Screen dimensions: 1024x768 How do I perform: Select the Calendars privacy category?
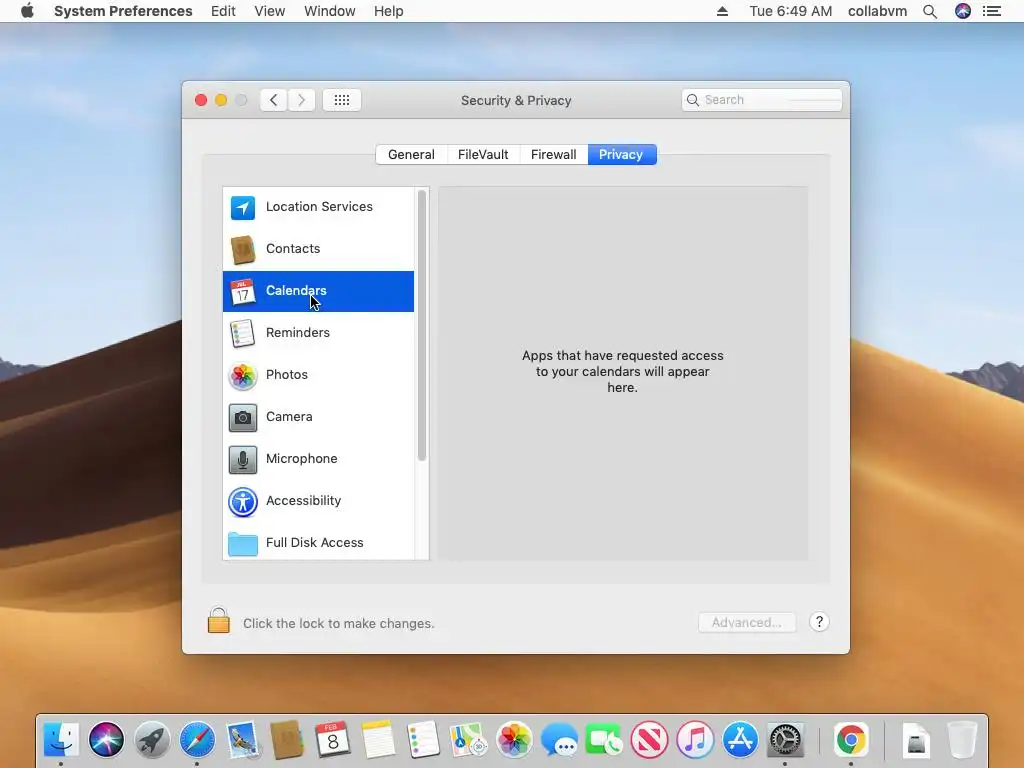pos(318,291)
